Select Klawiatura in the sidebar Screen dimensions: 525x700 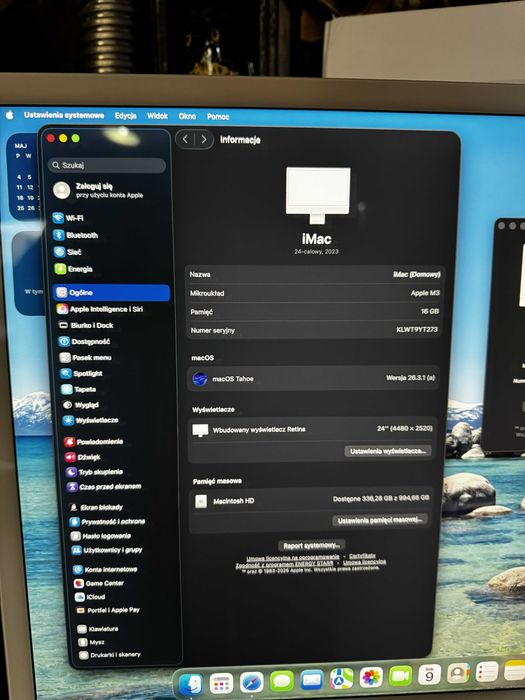tap(98, 629)
